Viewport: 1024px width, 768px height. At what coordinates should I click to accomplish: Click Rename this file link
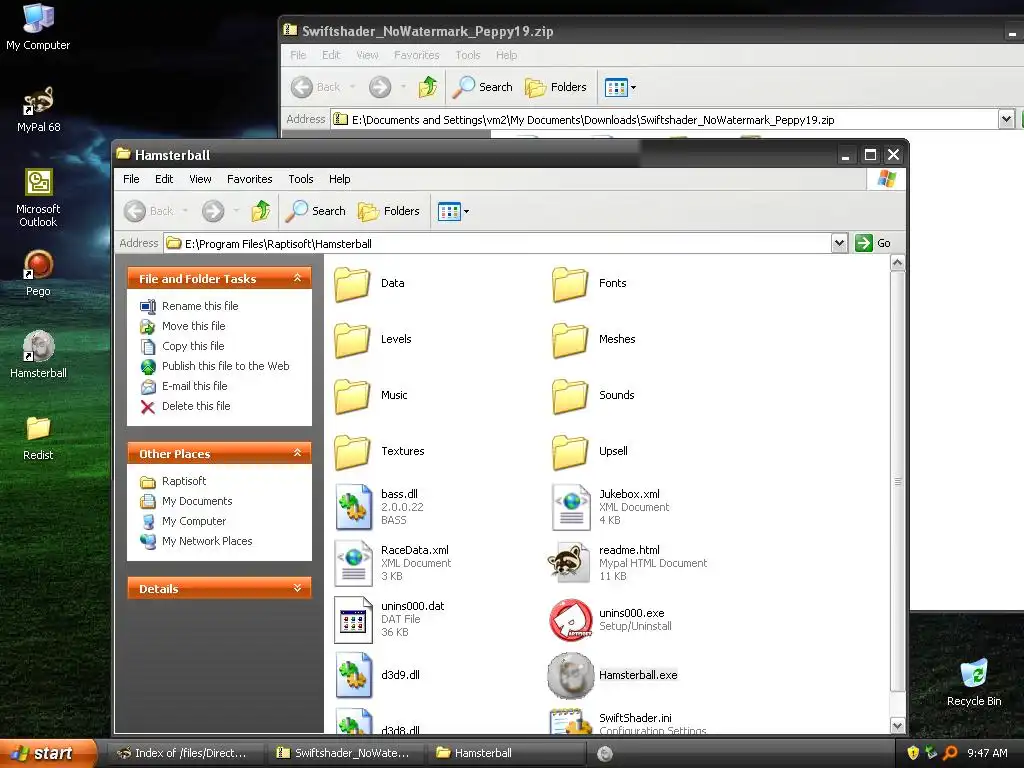(x=200, y=306)
